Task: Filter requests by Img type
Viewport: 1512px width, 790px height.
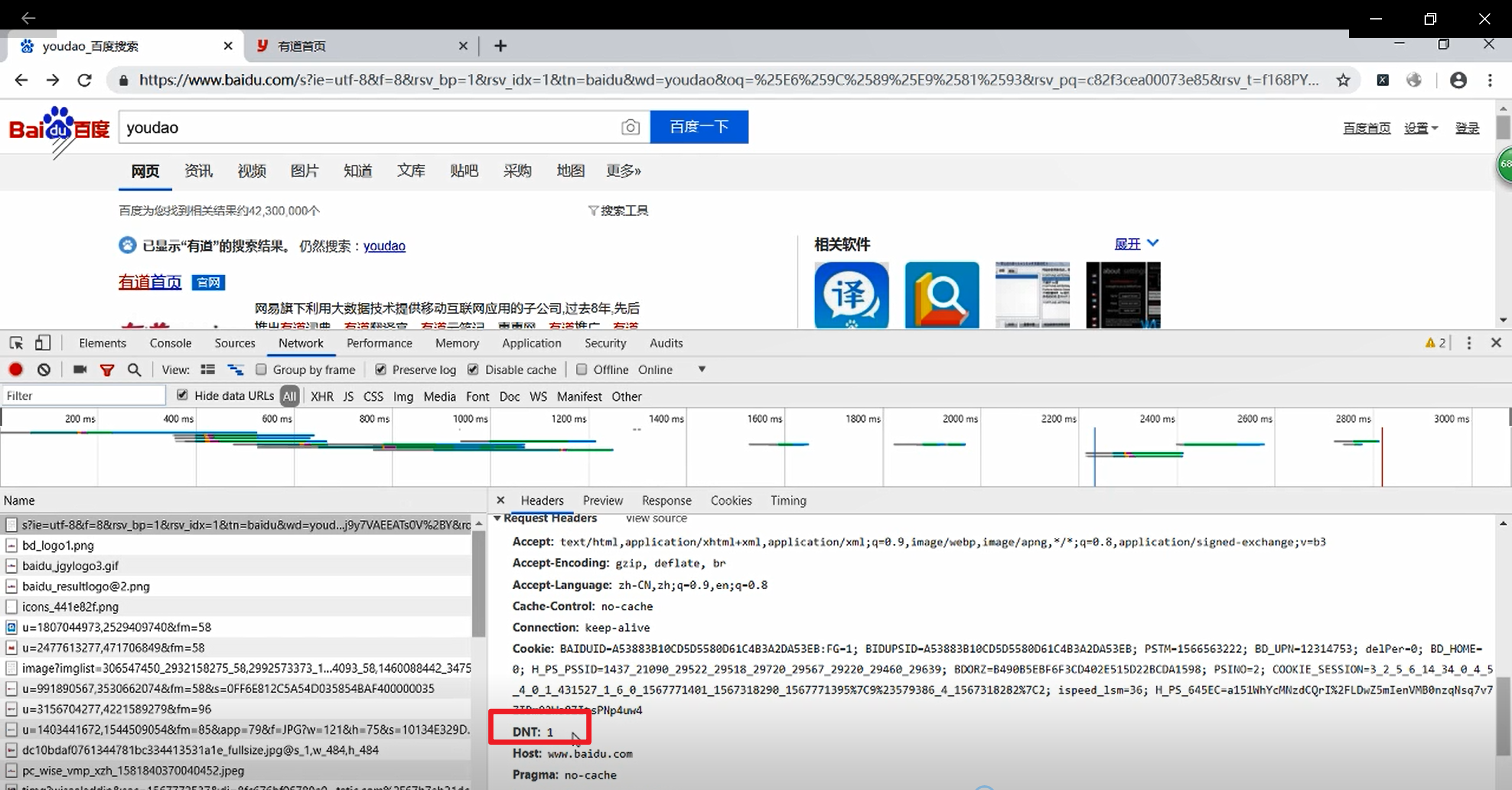Action: coord(403,396)
